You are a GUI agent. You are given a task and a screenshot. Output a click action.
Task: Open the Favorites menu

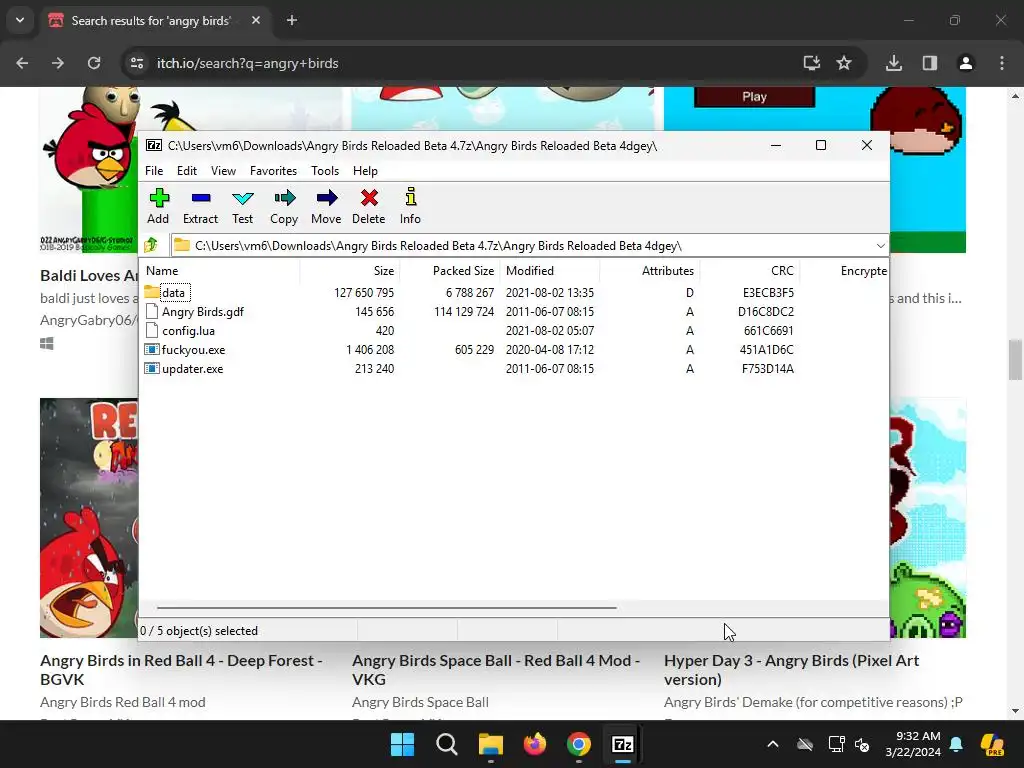pyautogui.click(x=274, y=170)
